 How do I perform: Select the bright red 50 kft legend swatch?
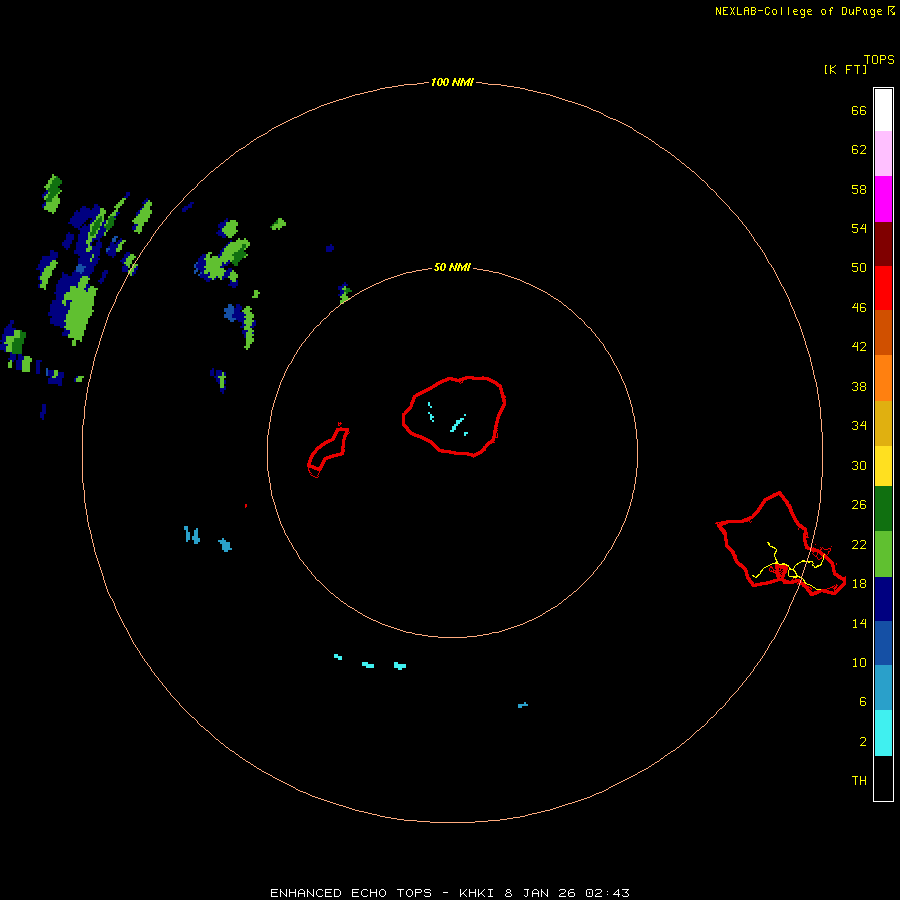[883, 288]
